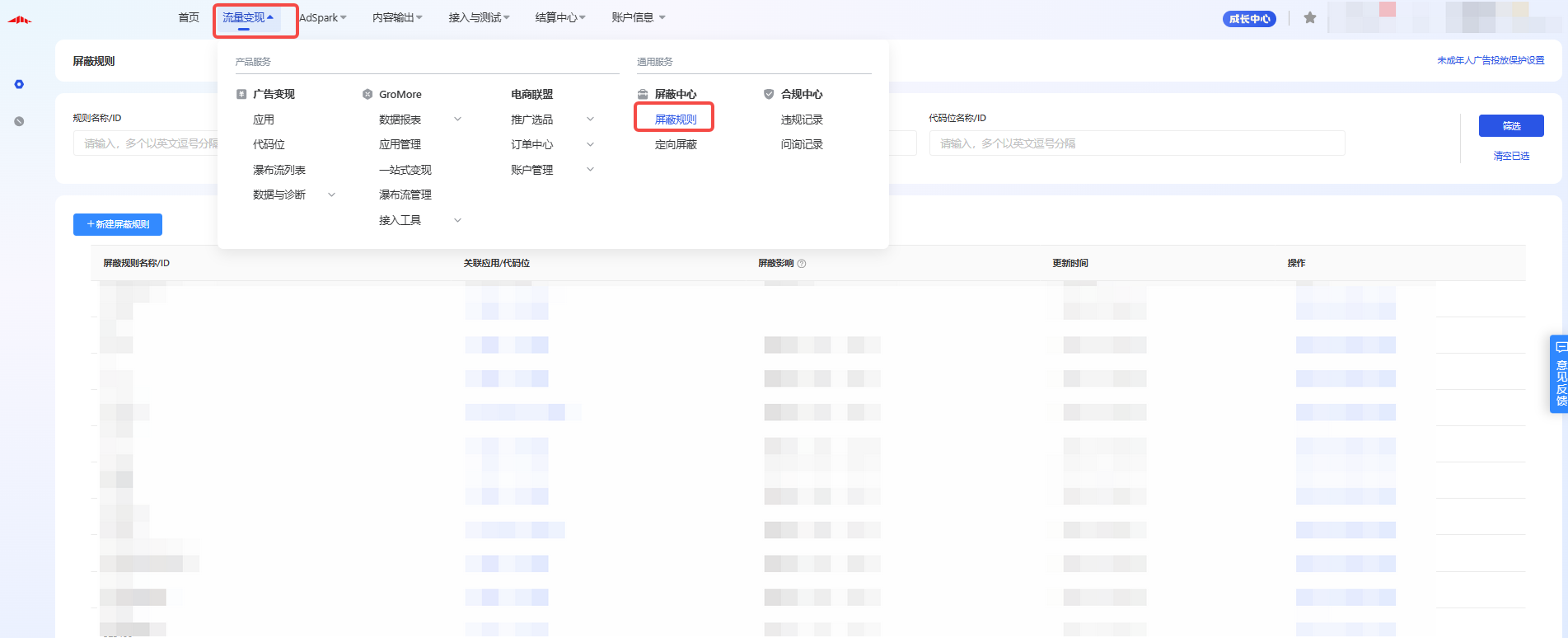1568x638 pixels.
Task: Click the star favorites icon
Action: [x=1310, y=18]
